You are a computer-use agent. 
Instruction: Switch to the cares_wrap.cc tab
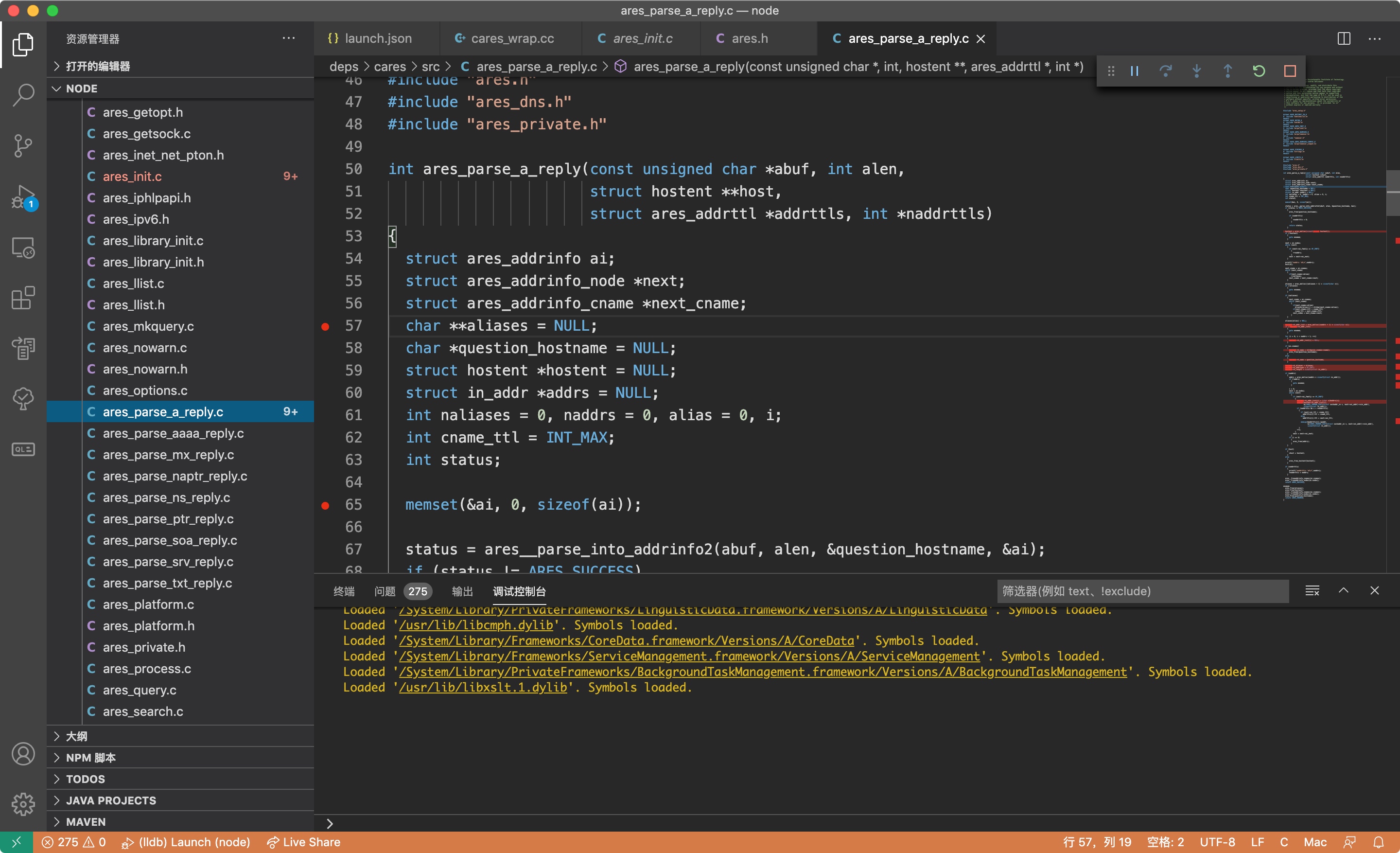point(511,38)
